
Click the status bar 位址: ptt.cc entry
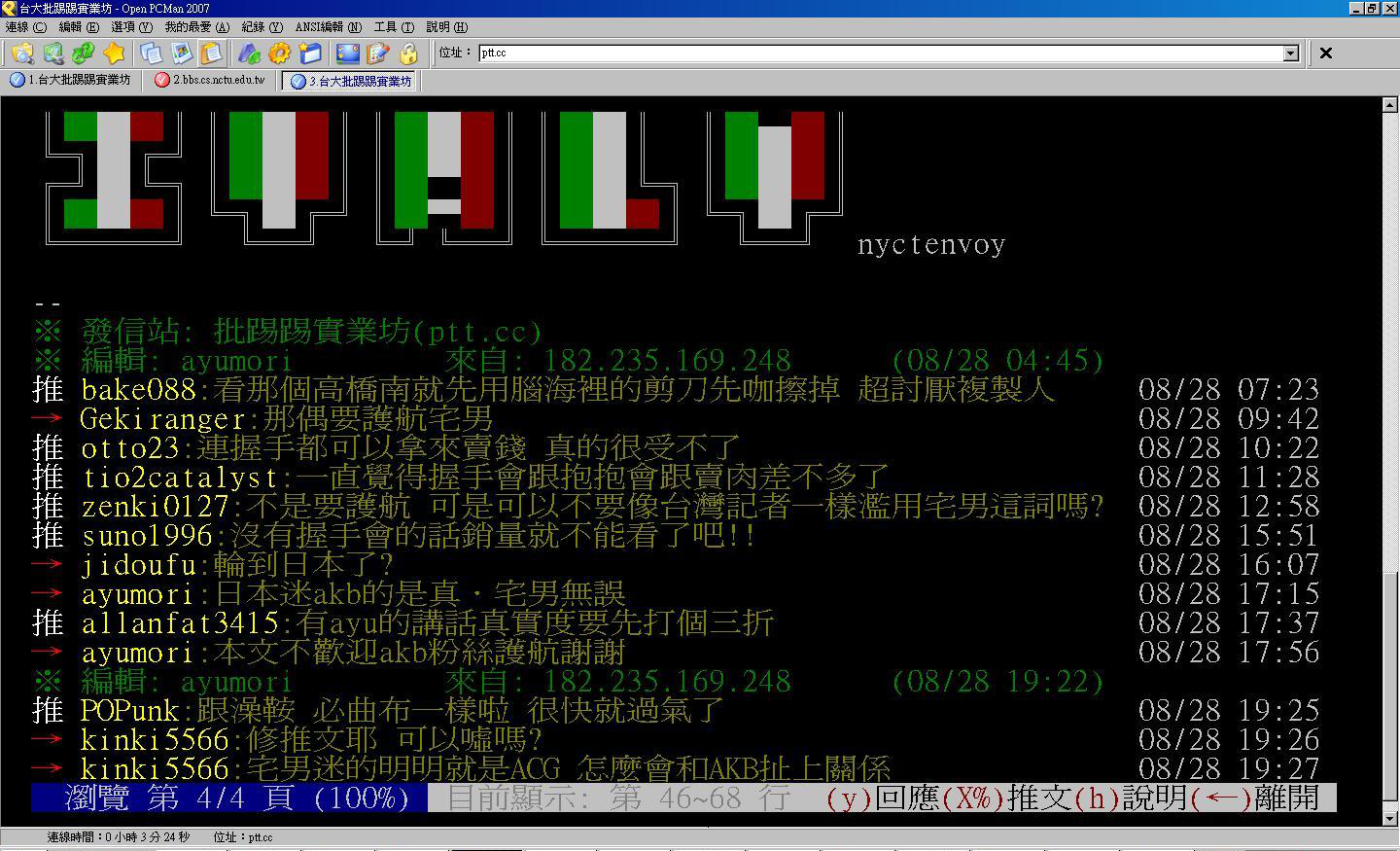tap(243, 837)
